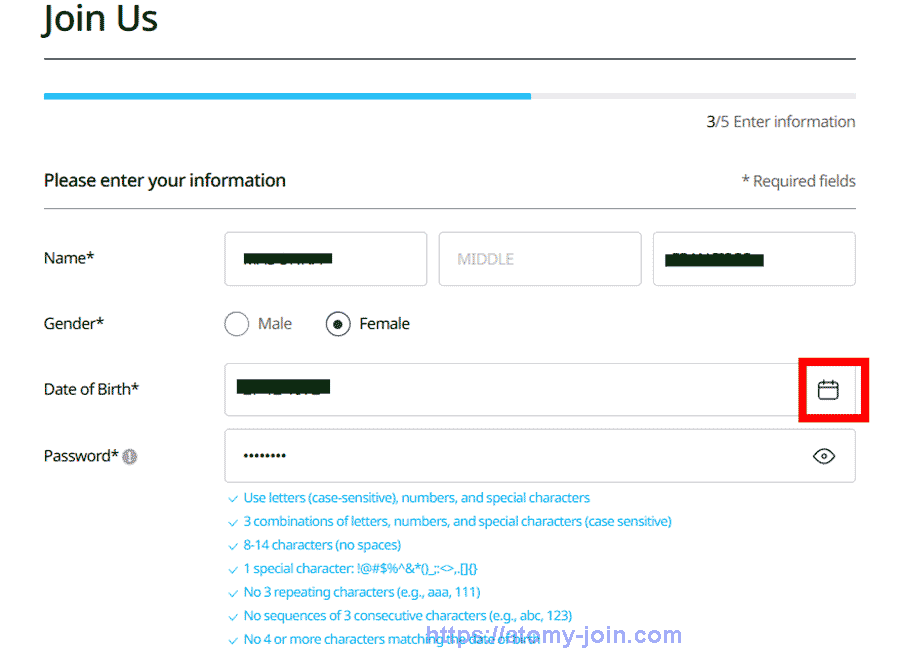
Task: Click the eye icon to reveal password
Action: [824, 455]
